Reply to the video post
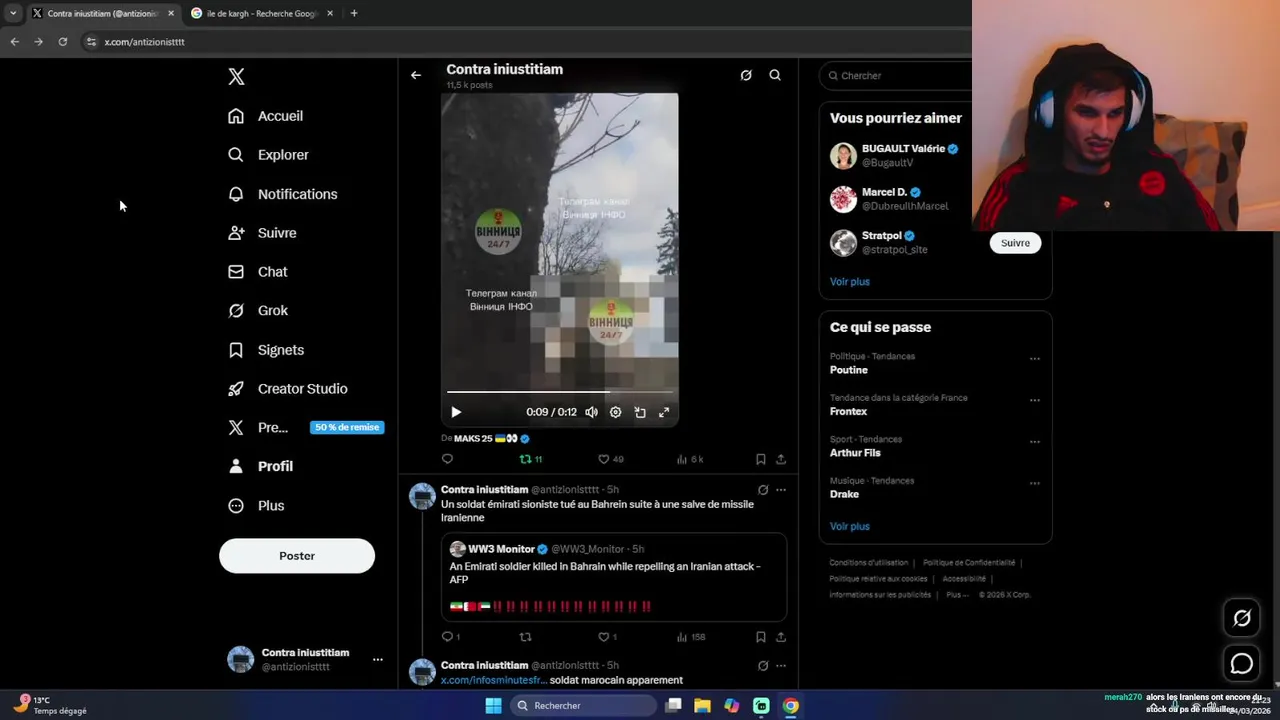The width and height of the screenshot is (1280, 720). click(447, 459)
